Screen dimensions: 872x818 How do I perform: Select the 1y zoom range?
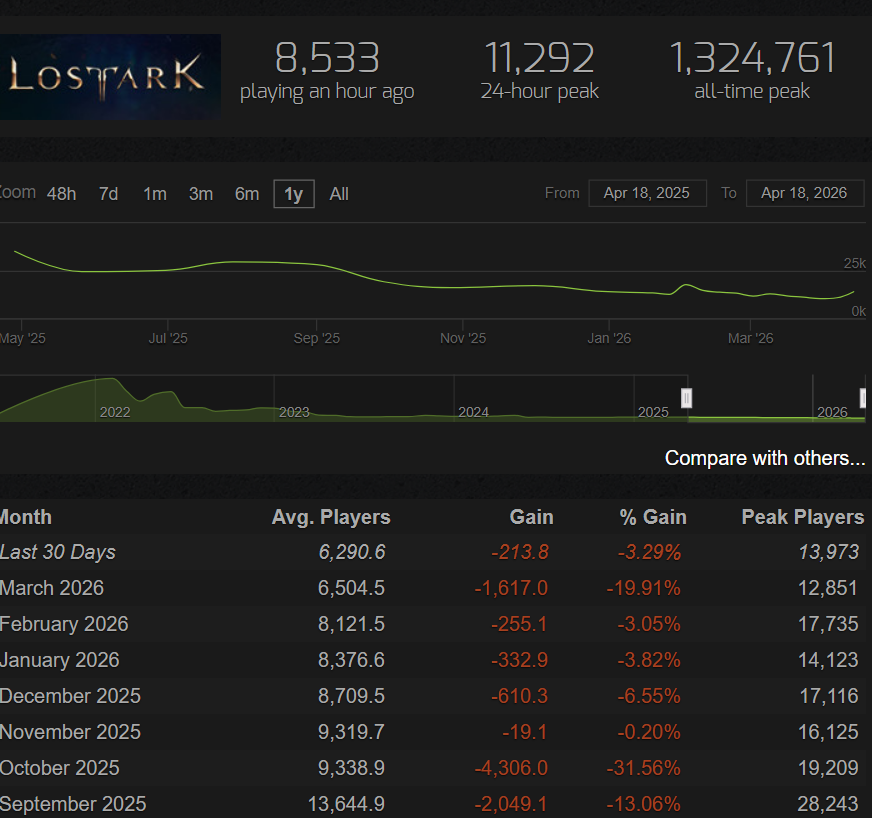tap(294, 194)
